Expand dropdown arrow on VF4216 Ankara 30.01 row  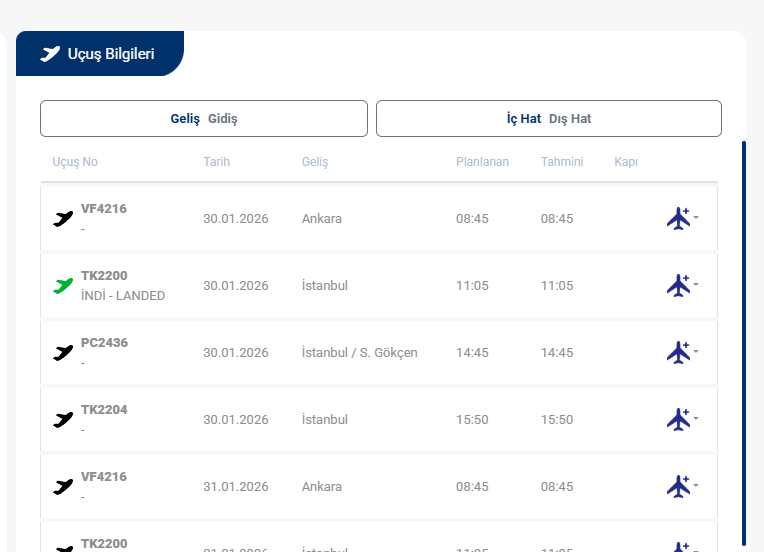pos(696,217)
